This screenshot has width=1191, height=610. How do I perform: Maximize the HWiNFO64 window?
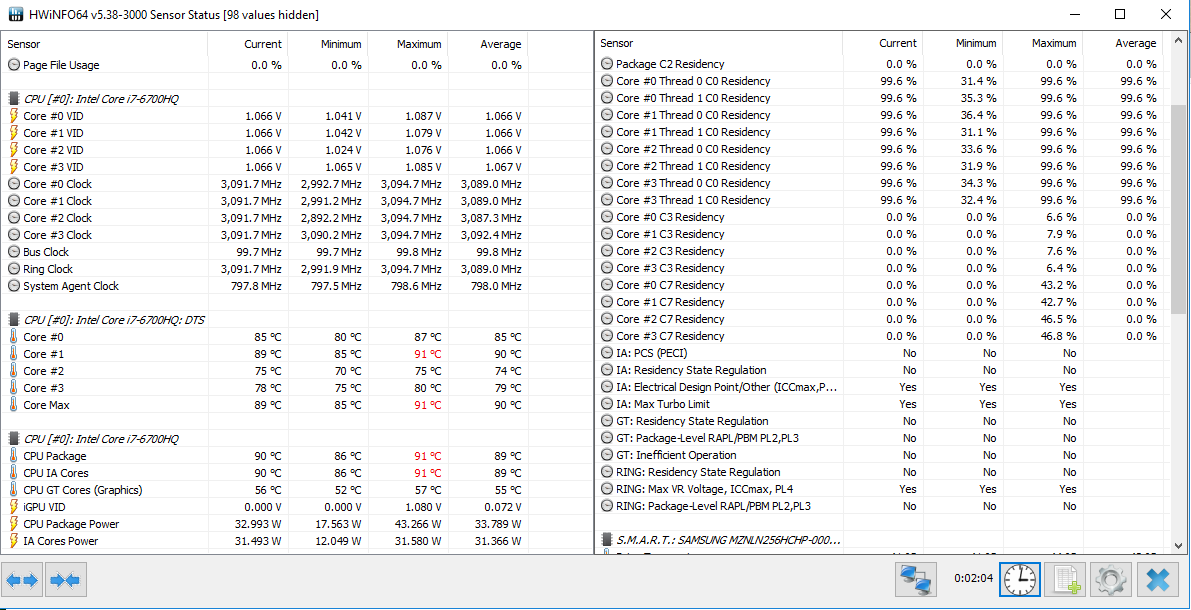(x=1120, y=14)
